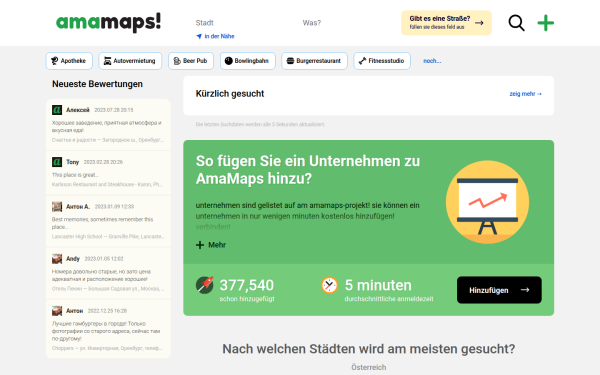Screen dimensions: 600x375
Task: Click the location arrow icon near 'in der Nähe'
Action: pyautogui.click(x=199, y=36)
